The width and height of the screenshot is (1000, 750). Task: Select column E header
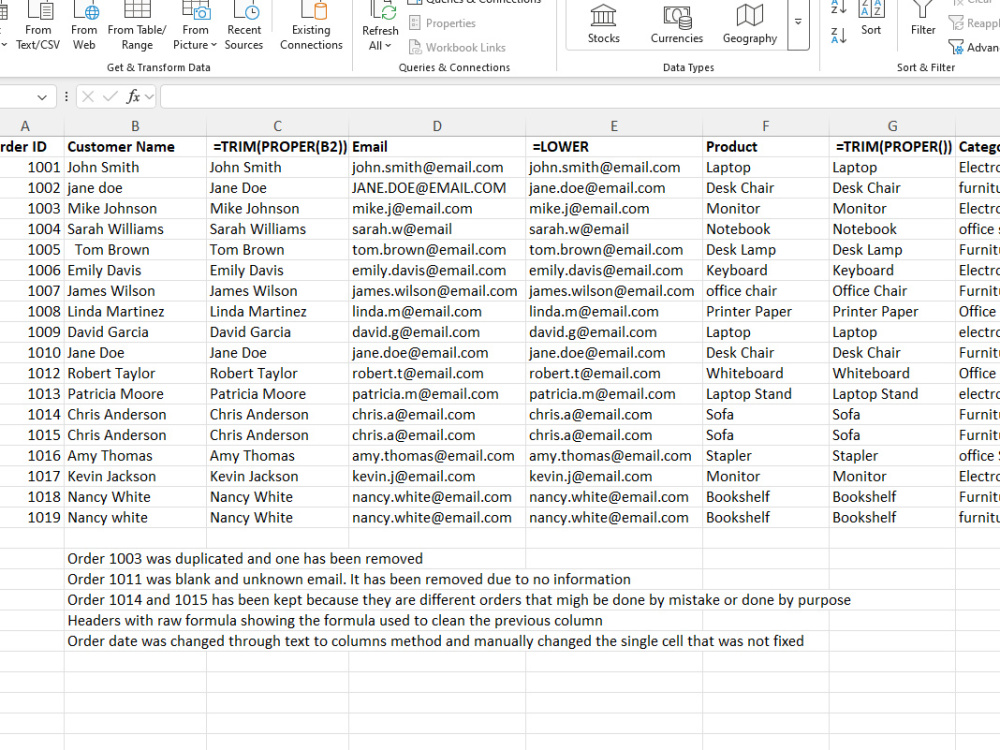614,126
